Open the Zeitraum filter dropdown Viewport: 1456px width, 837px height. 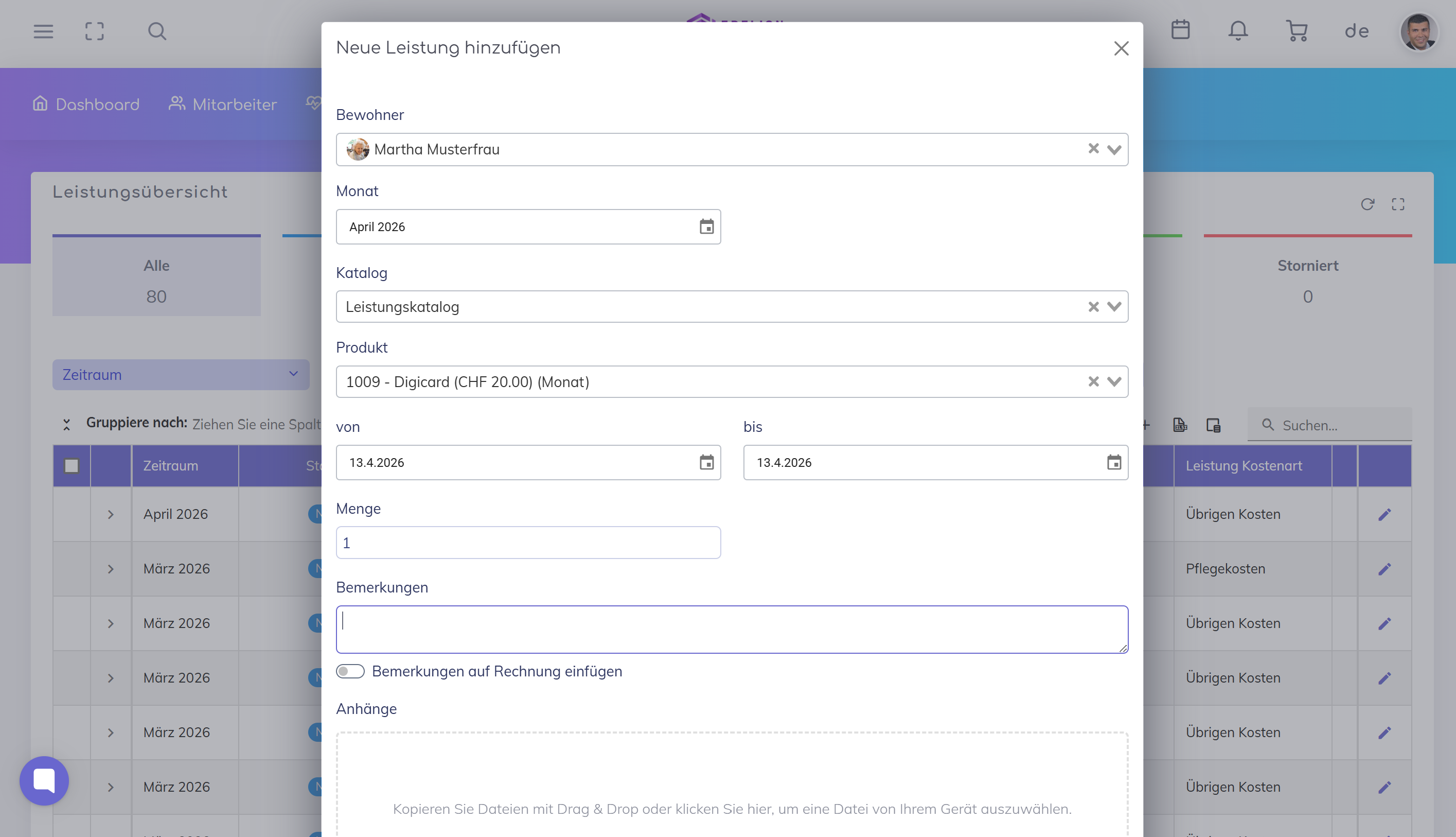[181, 375]
